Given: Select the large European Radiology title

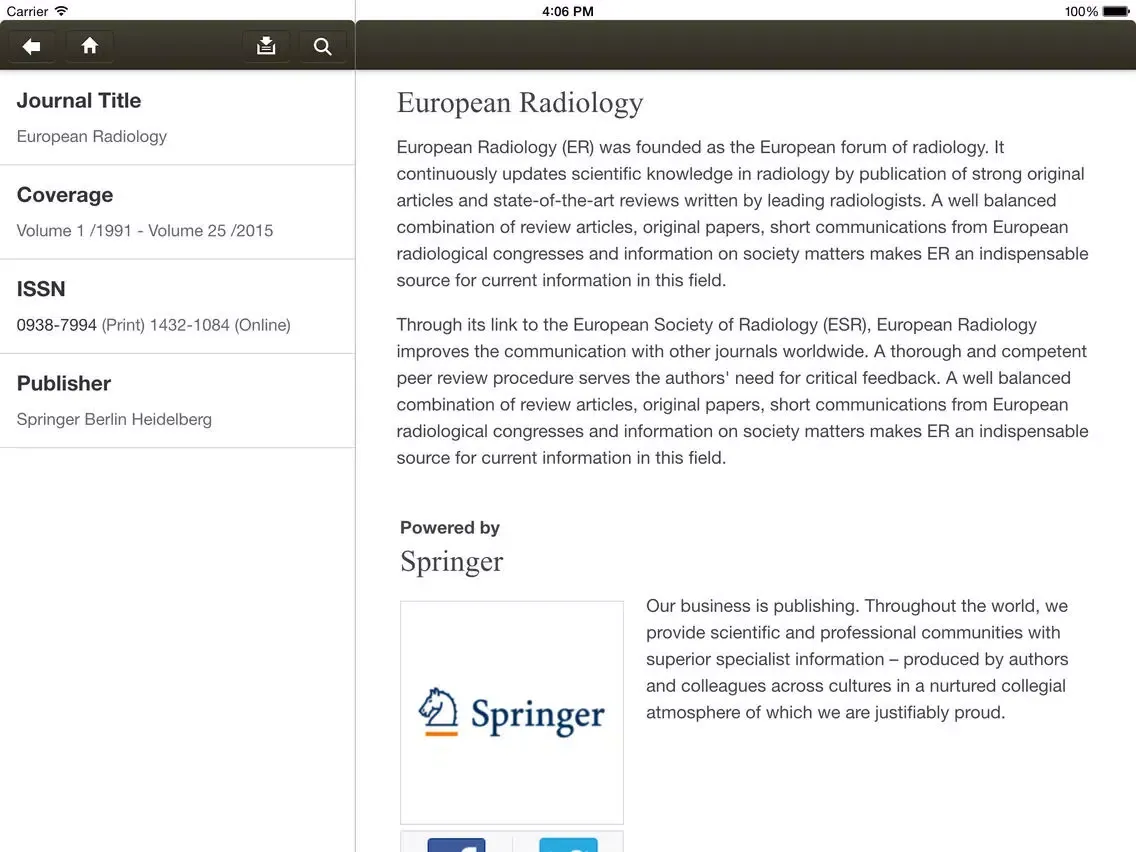Looking at the screenshot, I should coord(520,103).
